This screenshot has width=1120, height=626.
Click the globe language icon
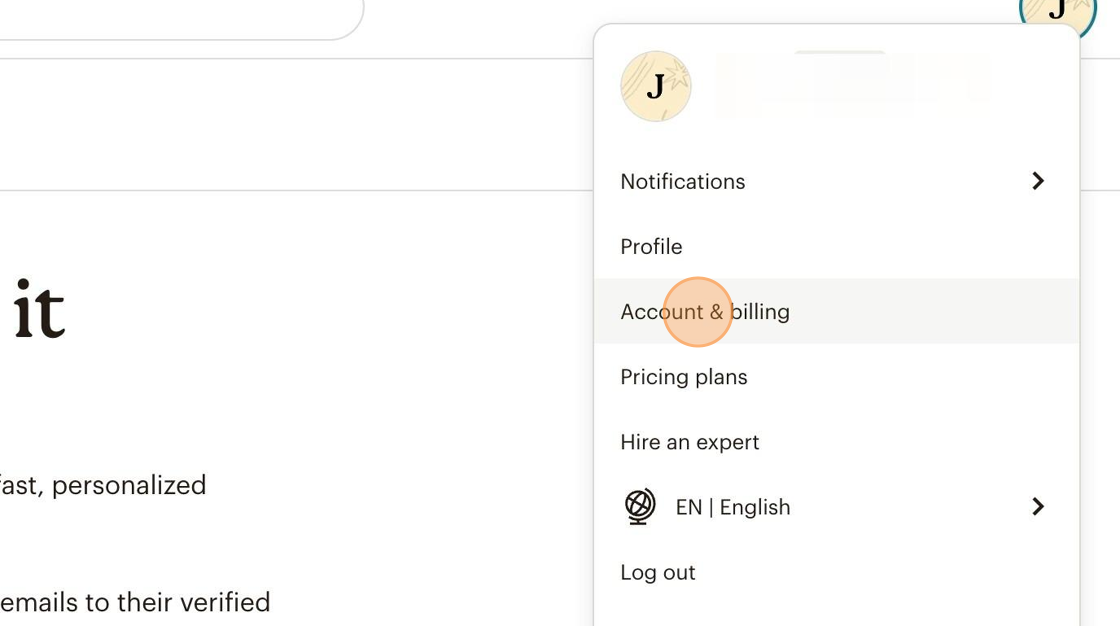(x=640, y=507)
